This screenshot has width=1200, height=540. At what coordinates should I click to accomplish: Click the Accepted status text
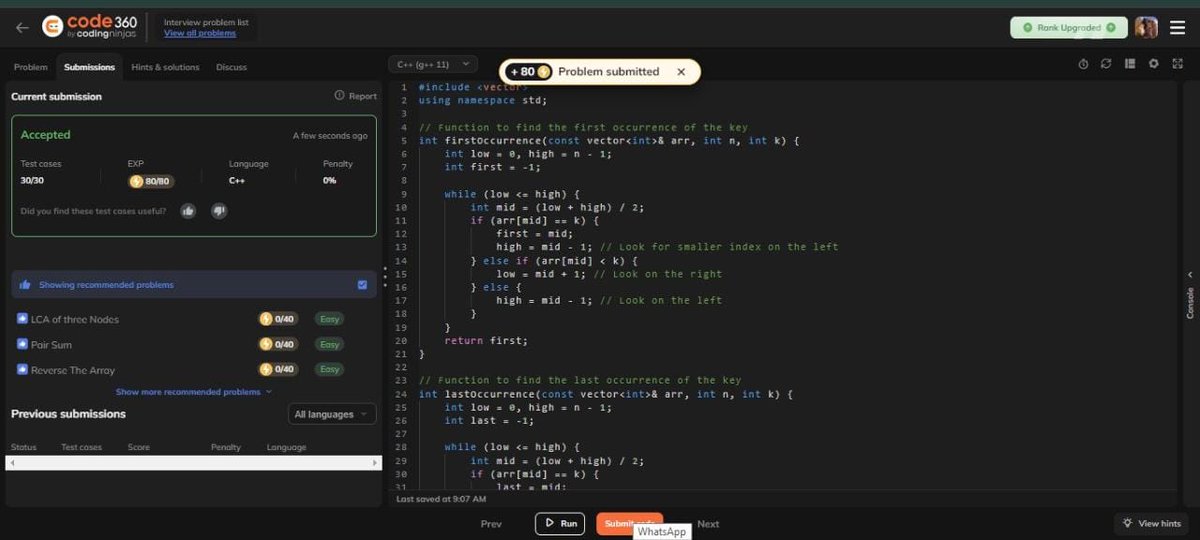(46, 135)
